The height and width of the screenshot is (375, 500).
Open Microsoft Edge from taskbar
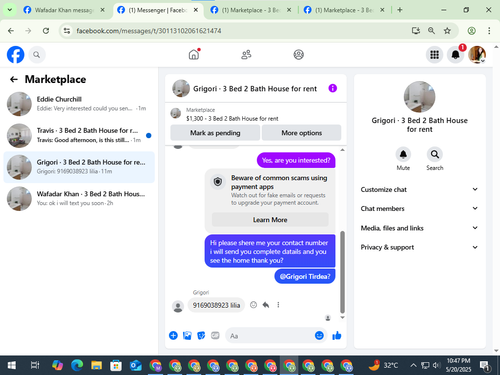[77, 365]
